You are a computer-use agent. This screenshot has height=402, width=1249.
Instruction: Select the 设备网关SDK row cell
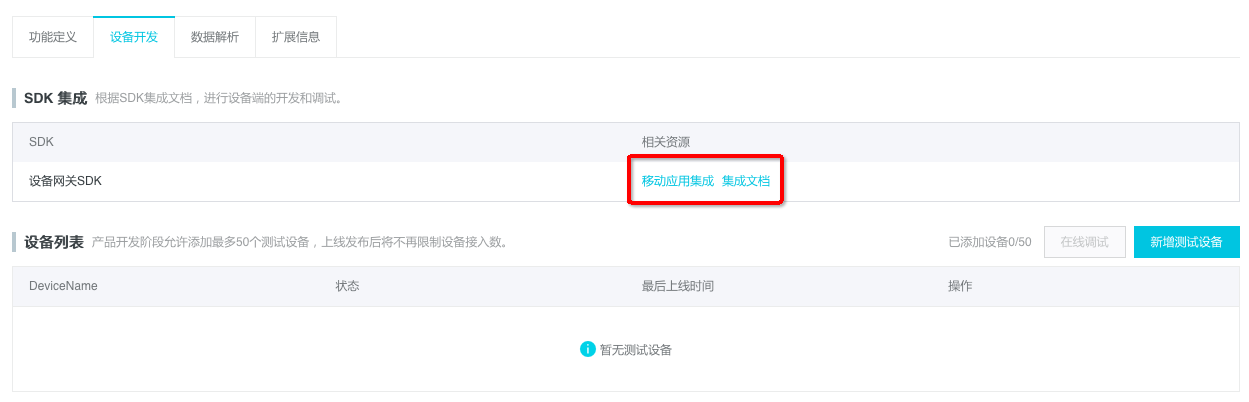[x=65, y=181]
